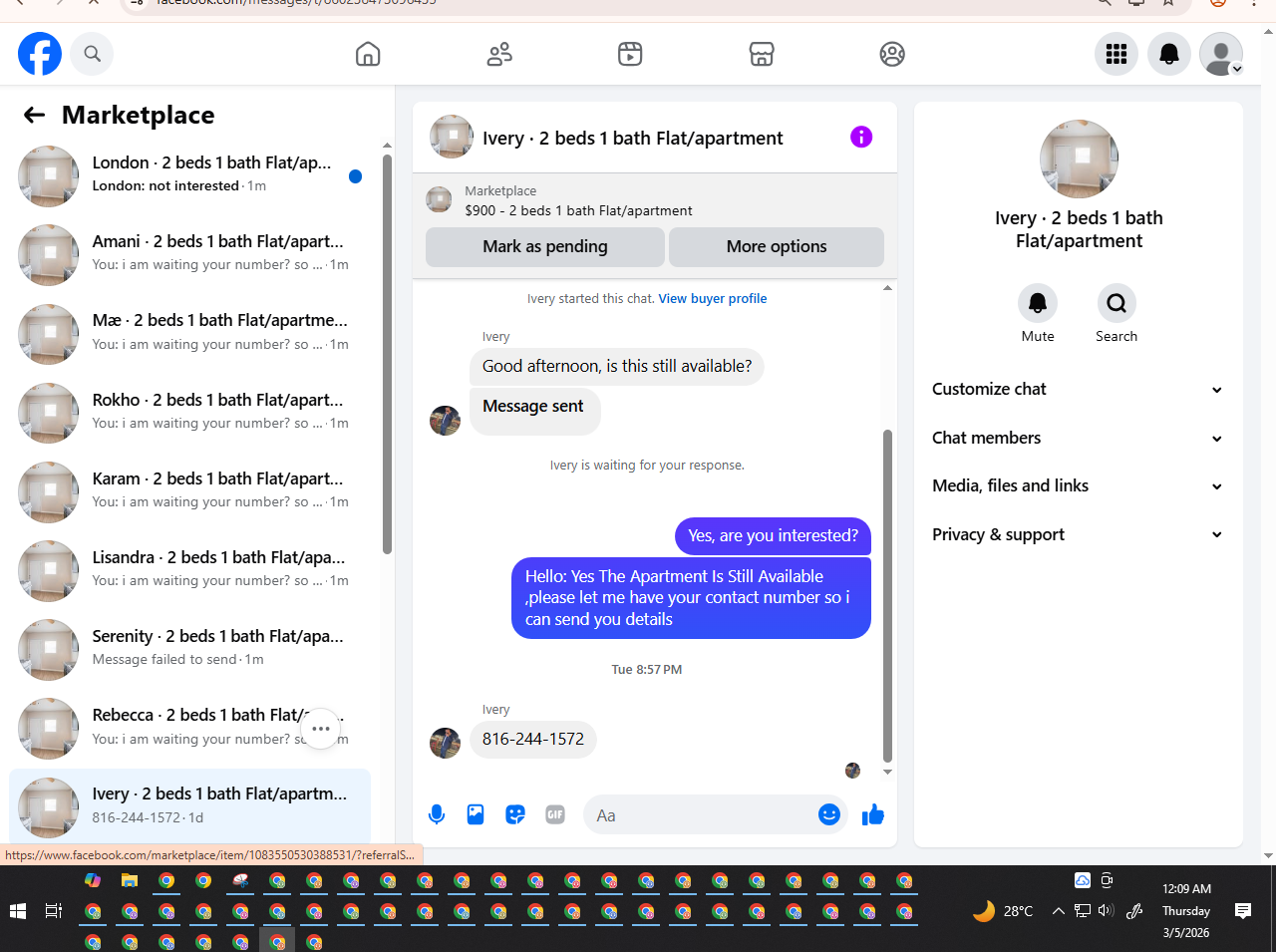
Task: Open the Rokho conversation
Action: [189, 413]
